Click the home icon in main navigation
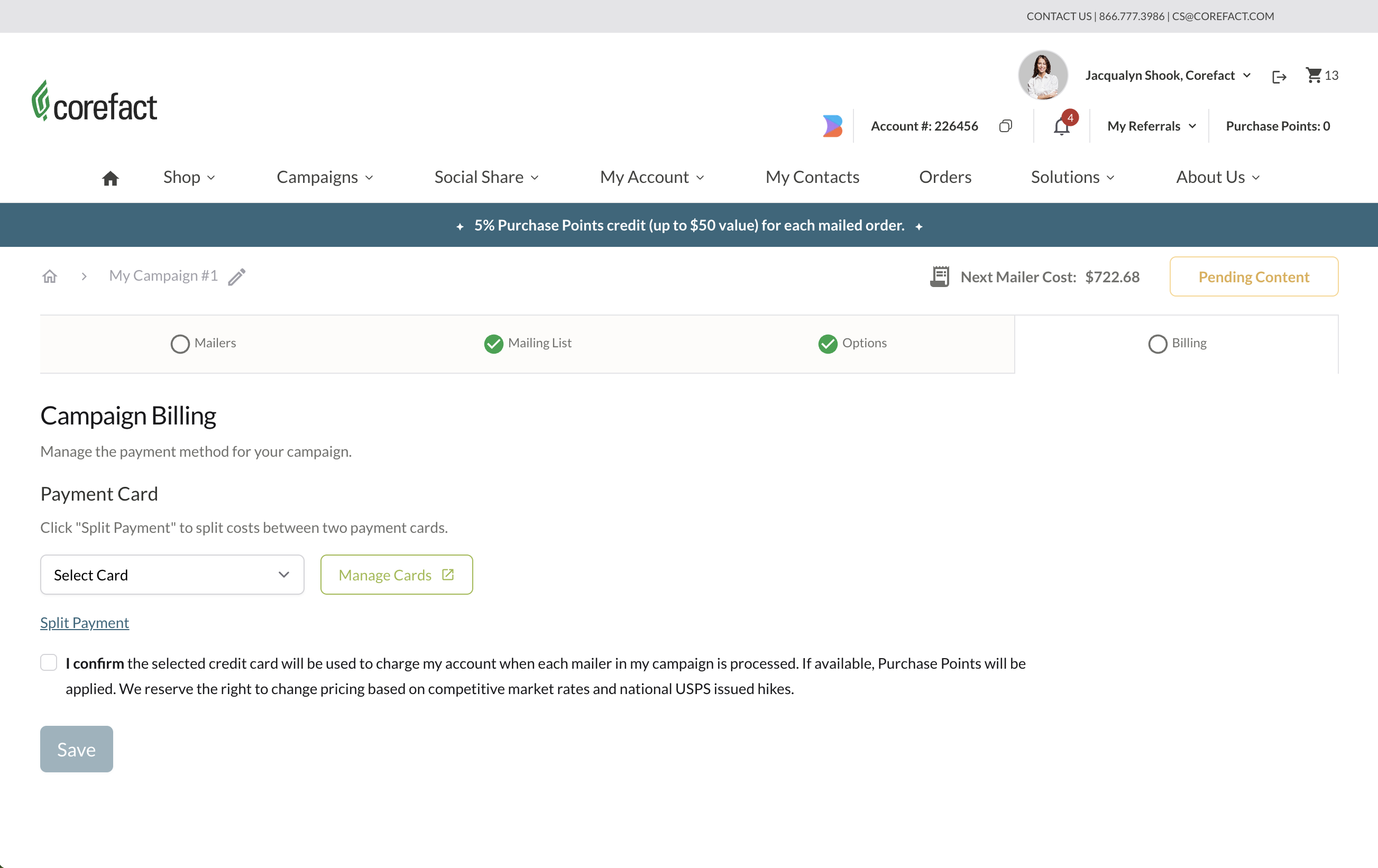Viewport: 1378px width, 868px height. click(x=110, y=178)
